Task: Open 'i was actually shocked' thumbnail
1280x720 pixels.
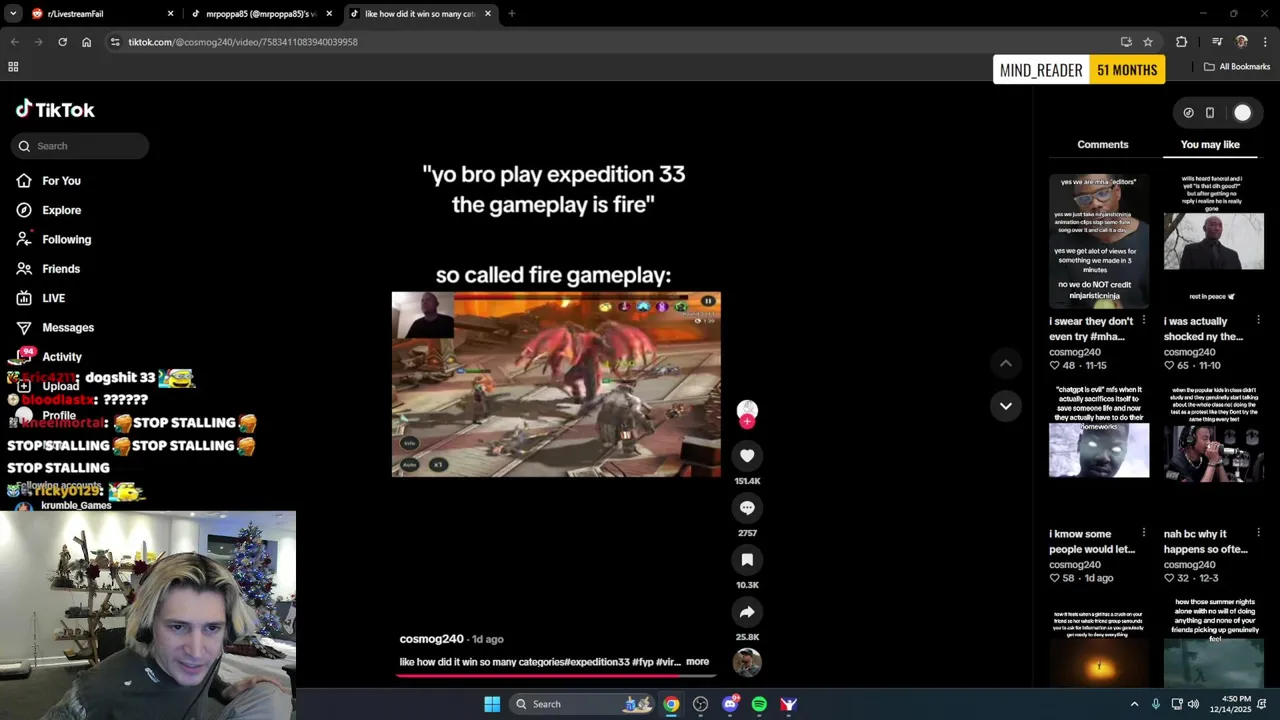Action: pos(1213,240)
